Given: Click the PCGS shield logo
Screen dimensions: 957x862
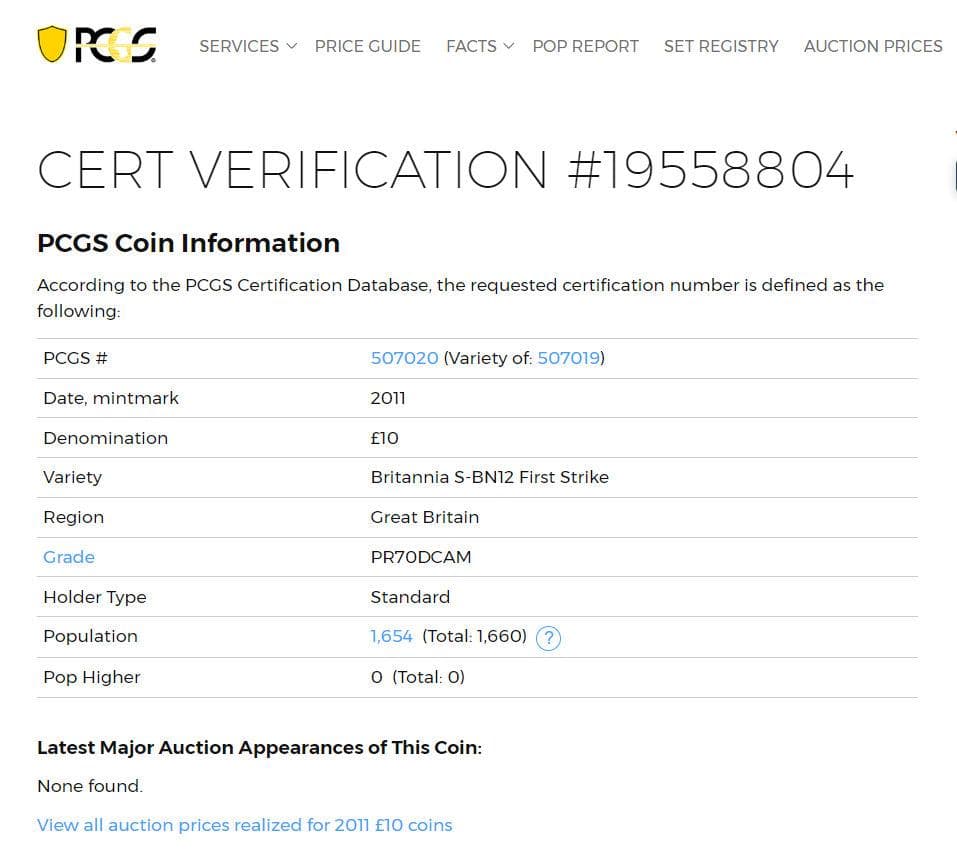Looking at the screenshot, I should (x=96, y=45).
